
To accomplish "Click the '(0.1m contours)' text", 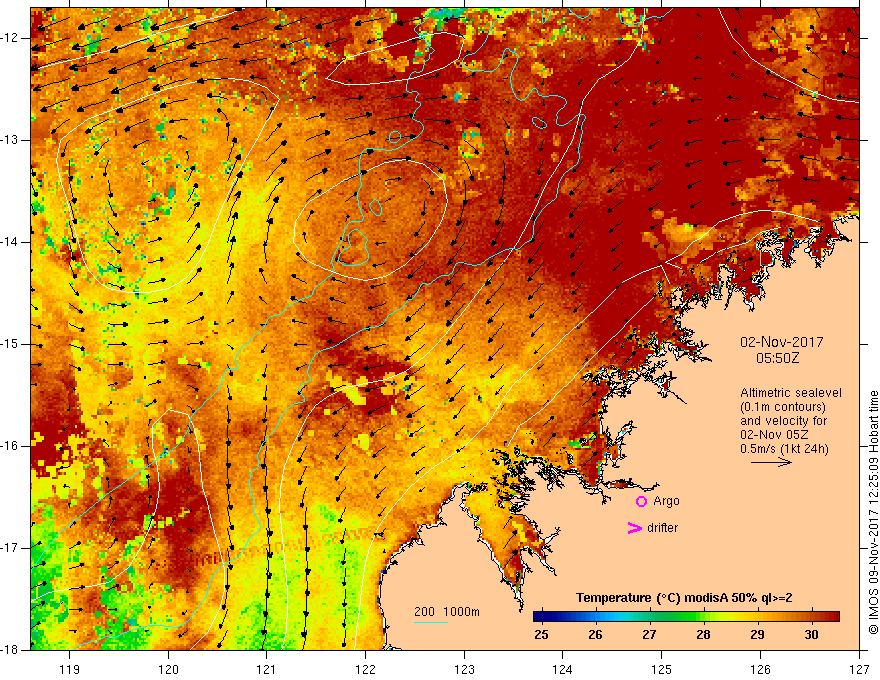I will point(783,407).
